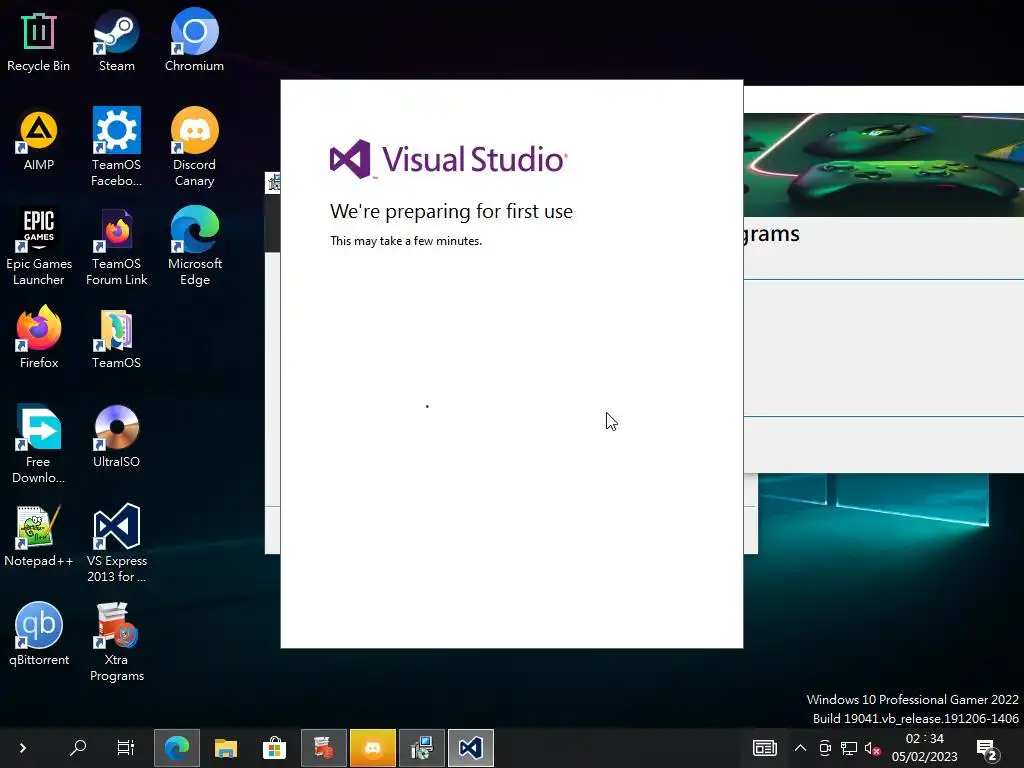Screen dimensions: 1024x768
Task: Open the news and interests tray icon
Action: (765, 748)
